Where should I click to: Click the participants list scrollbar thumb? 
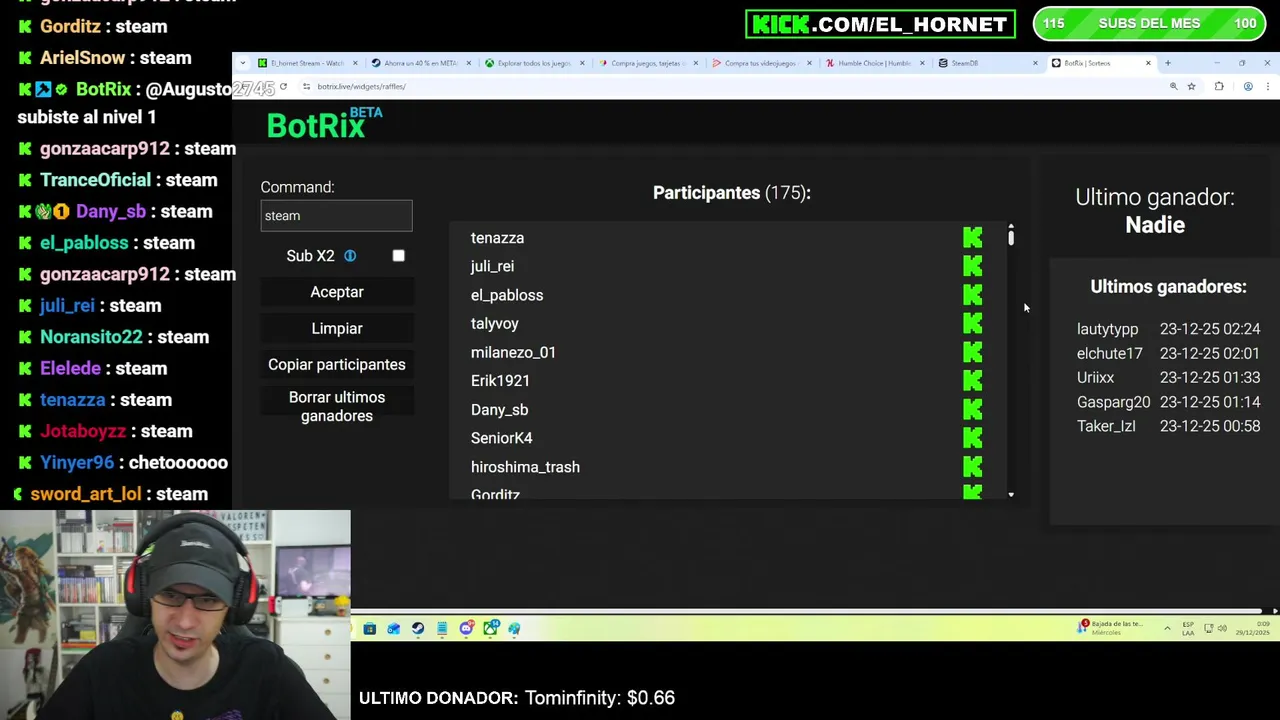coord(1011,238)
